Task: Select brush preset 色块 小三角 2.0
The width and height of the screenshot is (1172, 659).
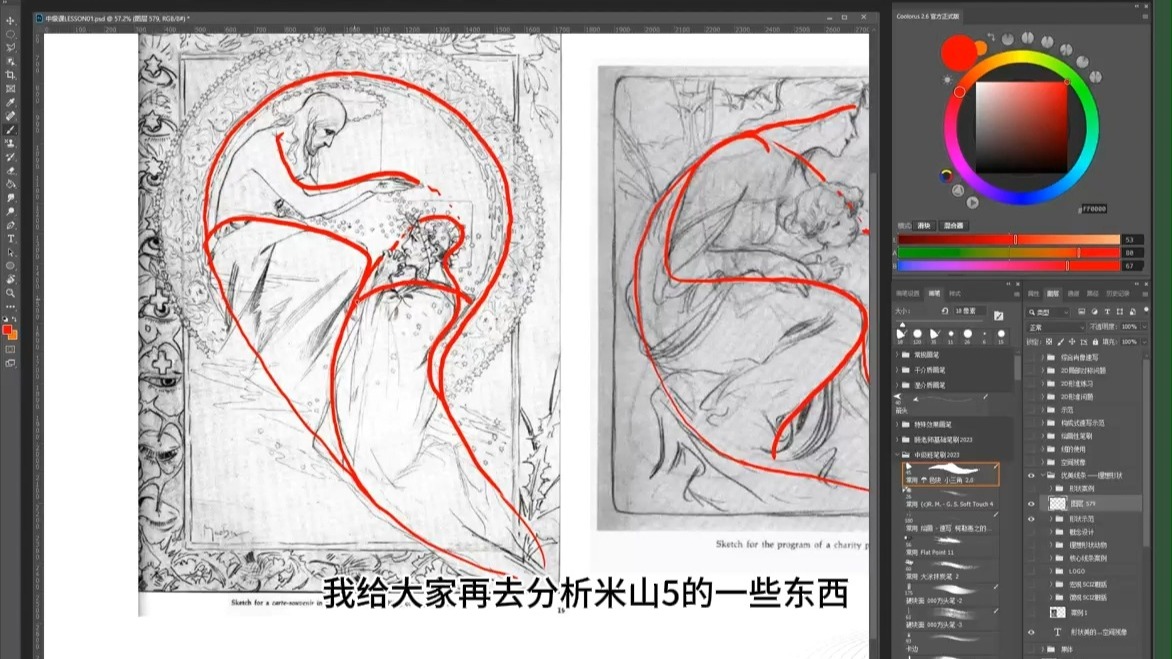Action: pyautogui.click(x=951, y=474)
